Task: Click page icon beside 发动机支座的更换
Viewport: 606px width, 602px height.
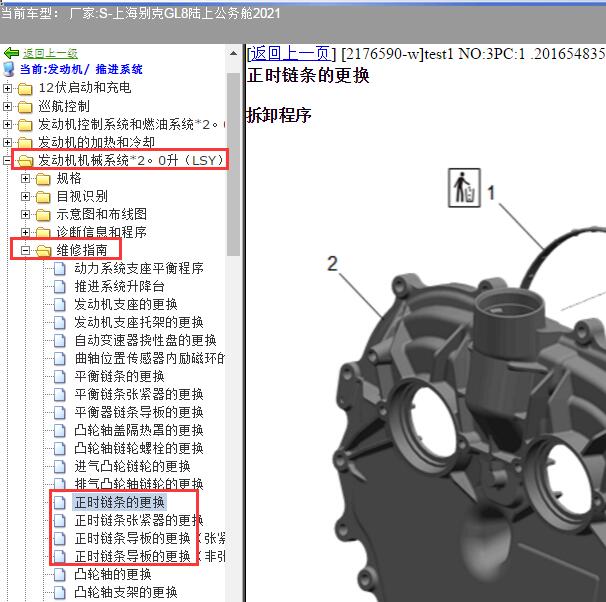Action: (60, 305)
